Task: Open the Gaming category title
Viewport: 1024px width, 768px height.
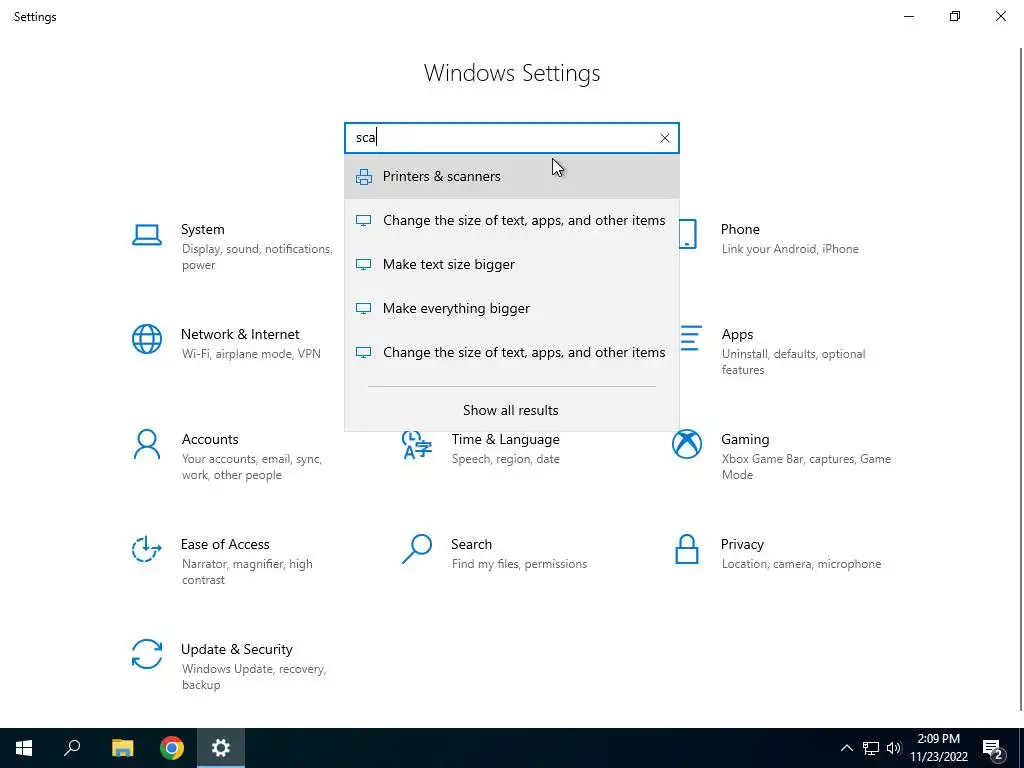Action: pos(745,440)
